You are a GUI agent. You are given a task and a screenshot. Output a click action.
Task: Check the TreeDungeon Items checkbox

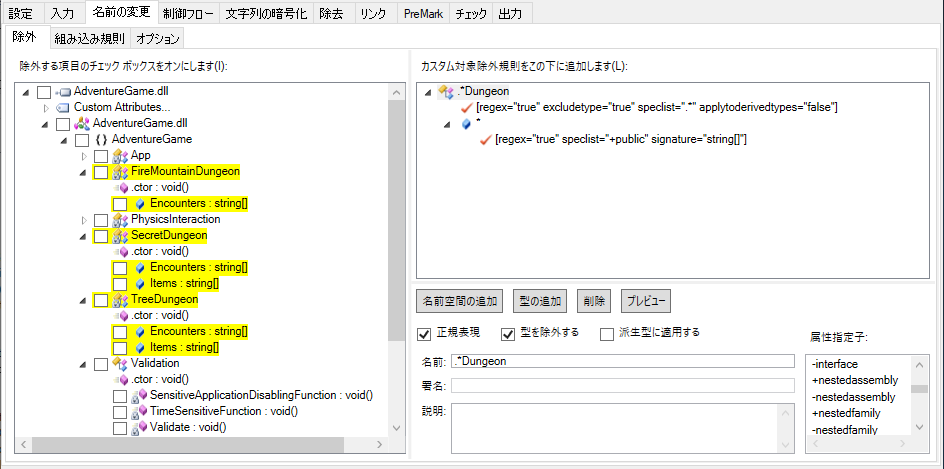pyautogui.click(x=120, y=348)
